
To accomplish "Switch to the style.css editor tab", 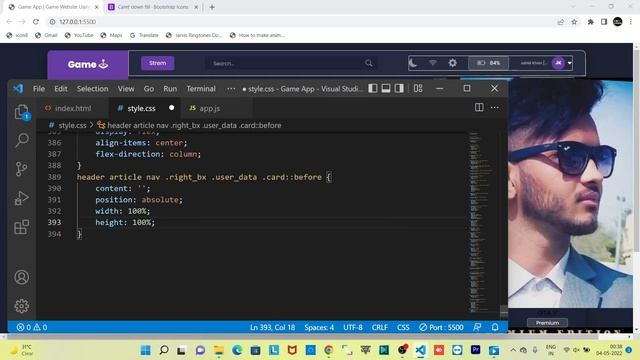I will (x=141, y=108).
